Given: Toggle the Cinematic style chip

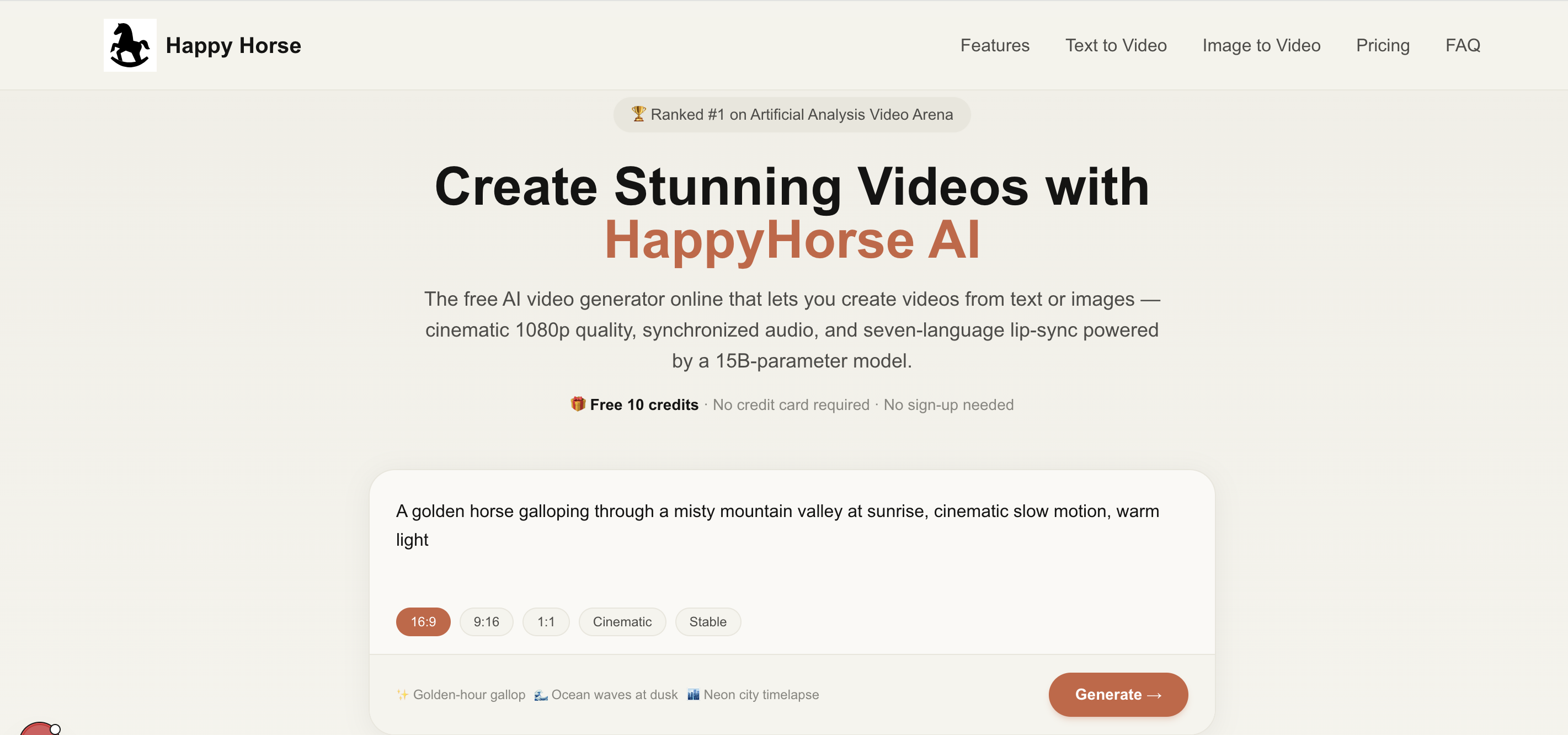Looking at the screenshot, I should (621, 622).
